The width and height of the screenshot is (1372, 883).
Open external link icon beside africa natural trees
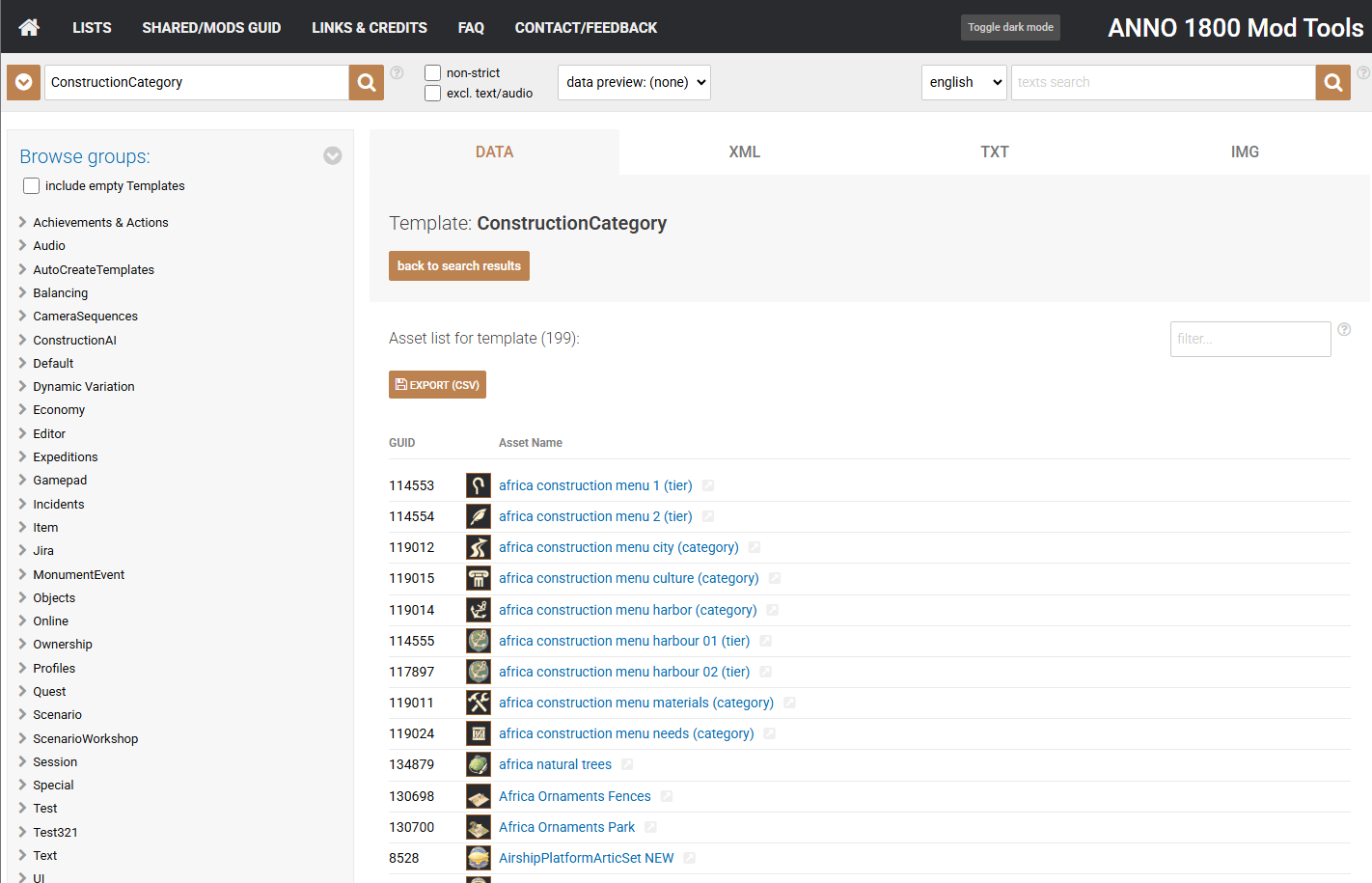click(627, 764)
